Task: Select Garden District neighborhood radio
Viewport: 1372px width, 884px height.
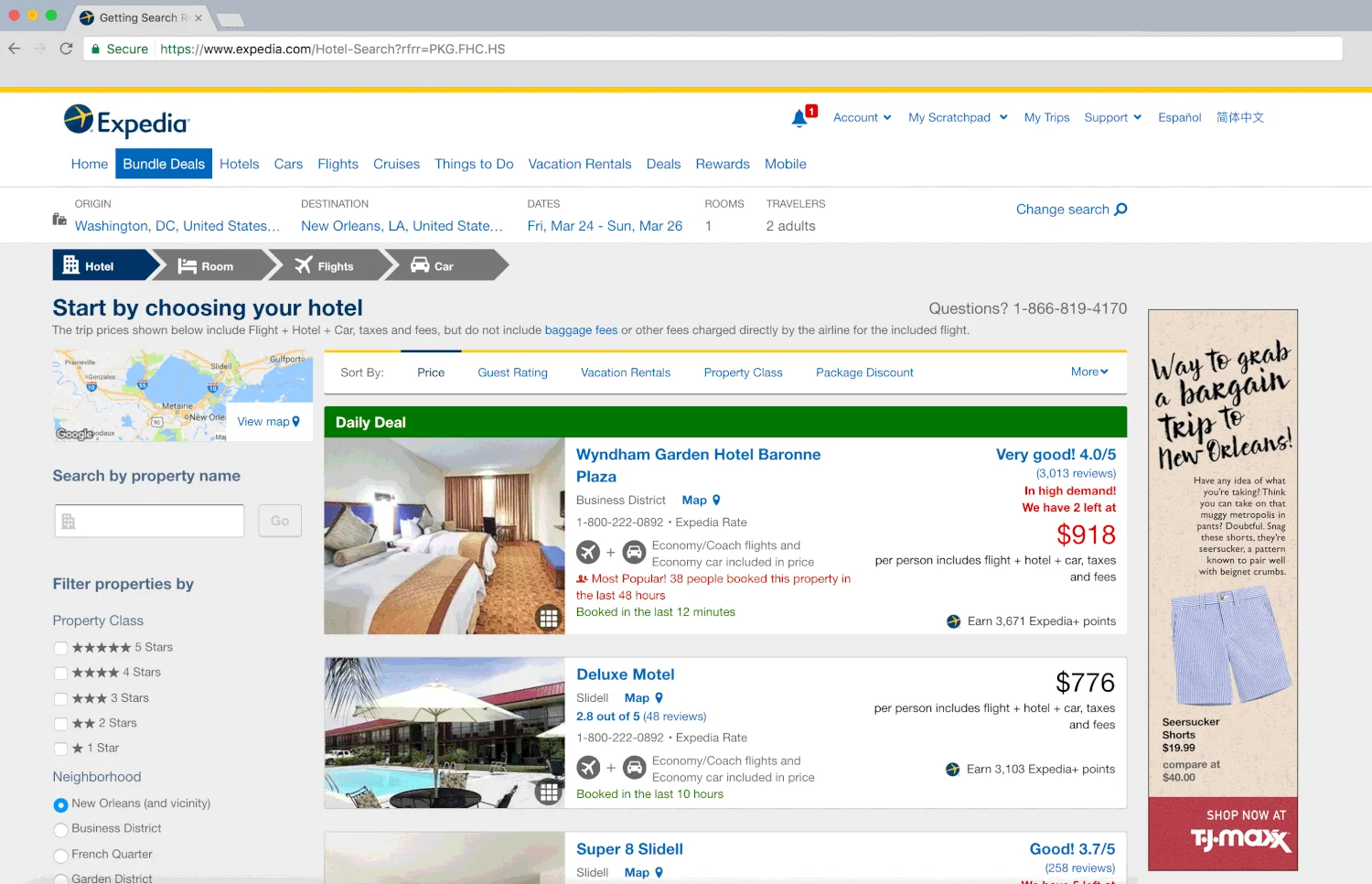Action: 60,879
